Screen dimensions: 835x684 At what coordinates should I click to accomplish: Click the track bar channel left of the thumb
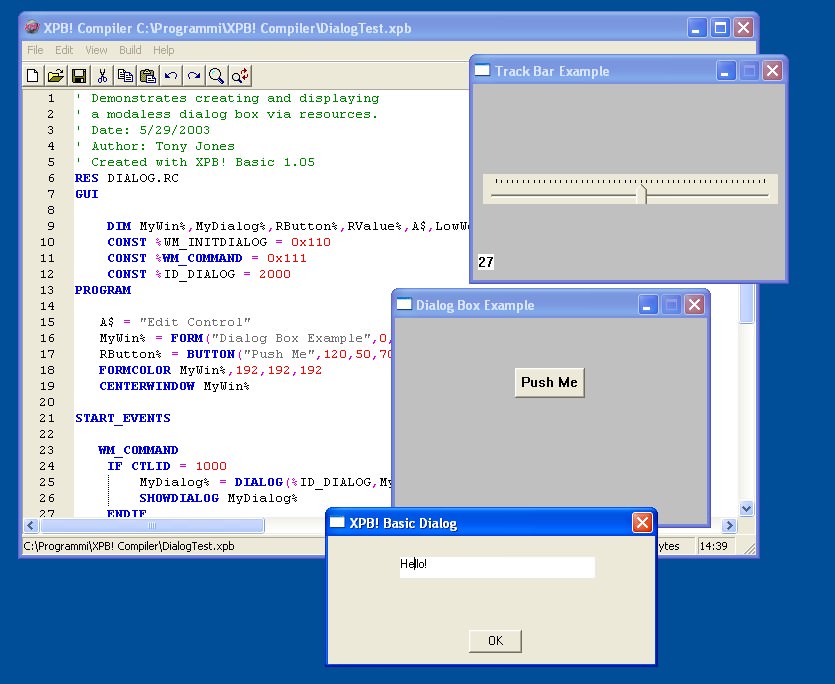(563, 196)
